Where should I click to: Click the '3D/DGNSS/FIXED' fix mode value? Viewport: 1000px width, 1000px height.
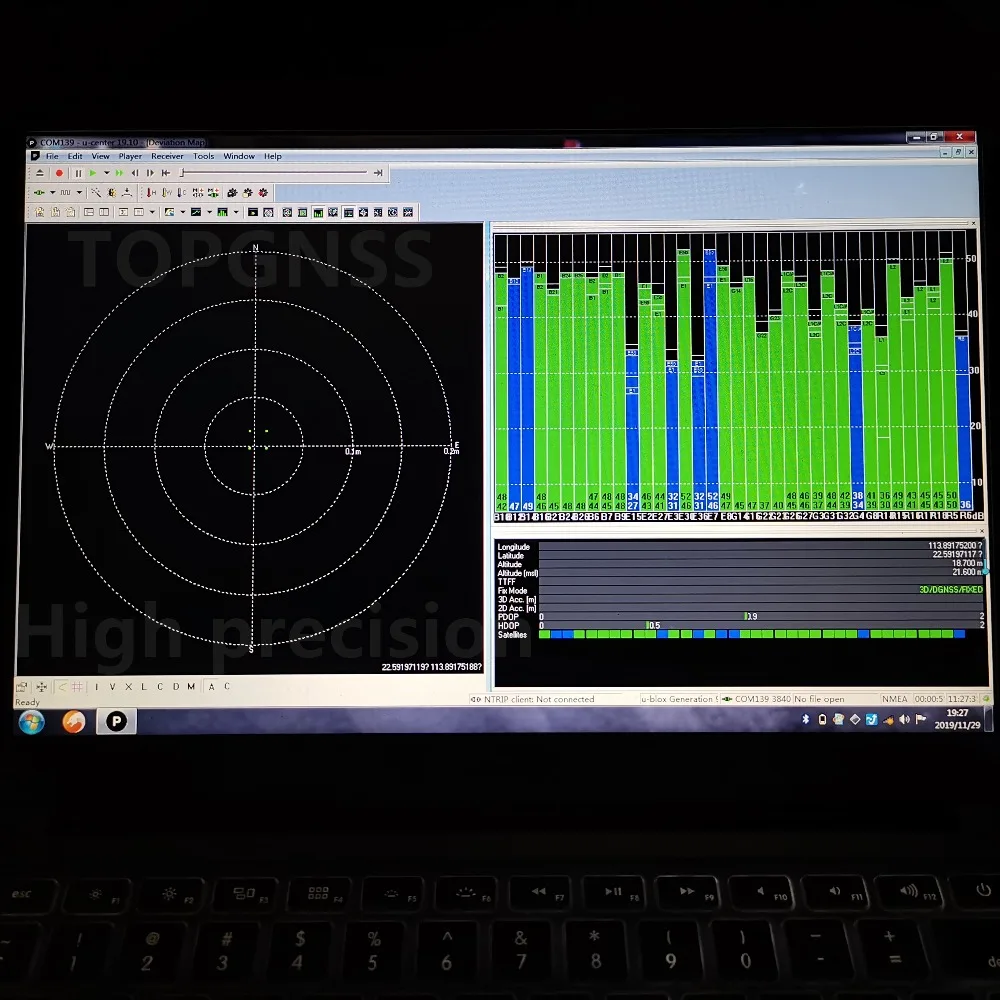point(950,590)
